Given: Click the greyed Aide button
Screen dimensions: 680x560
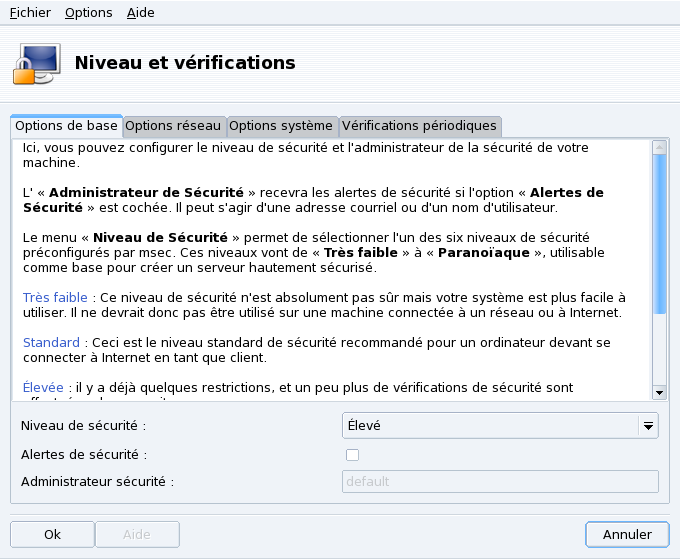Looking at the screenshot, I should point(137,535).
